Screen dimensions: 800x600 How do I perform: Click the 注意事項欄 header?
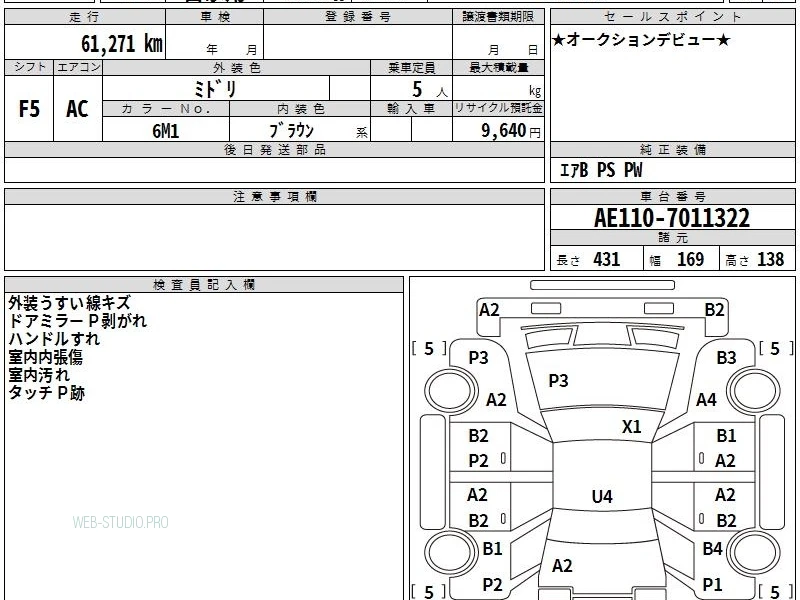coord(274,196)
